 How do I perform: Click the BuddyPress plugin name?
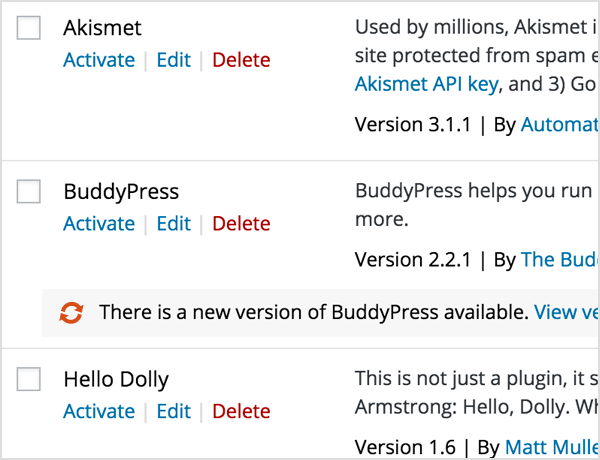[121, 191]
